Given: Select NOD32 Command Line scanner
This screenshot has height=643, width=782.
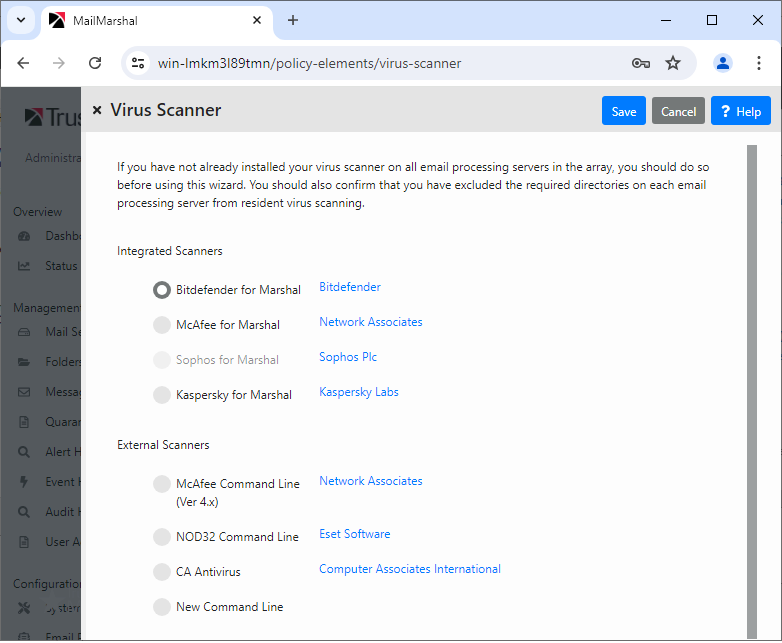Looking at the screenshot, I should pos(162,537).
